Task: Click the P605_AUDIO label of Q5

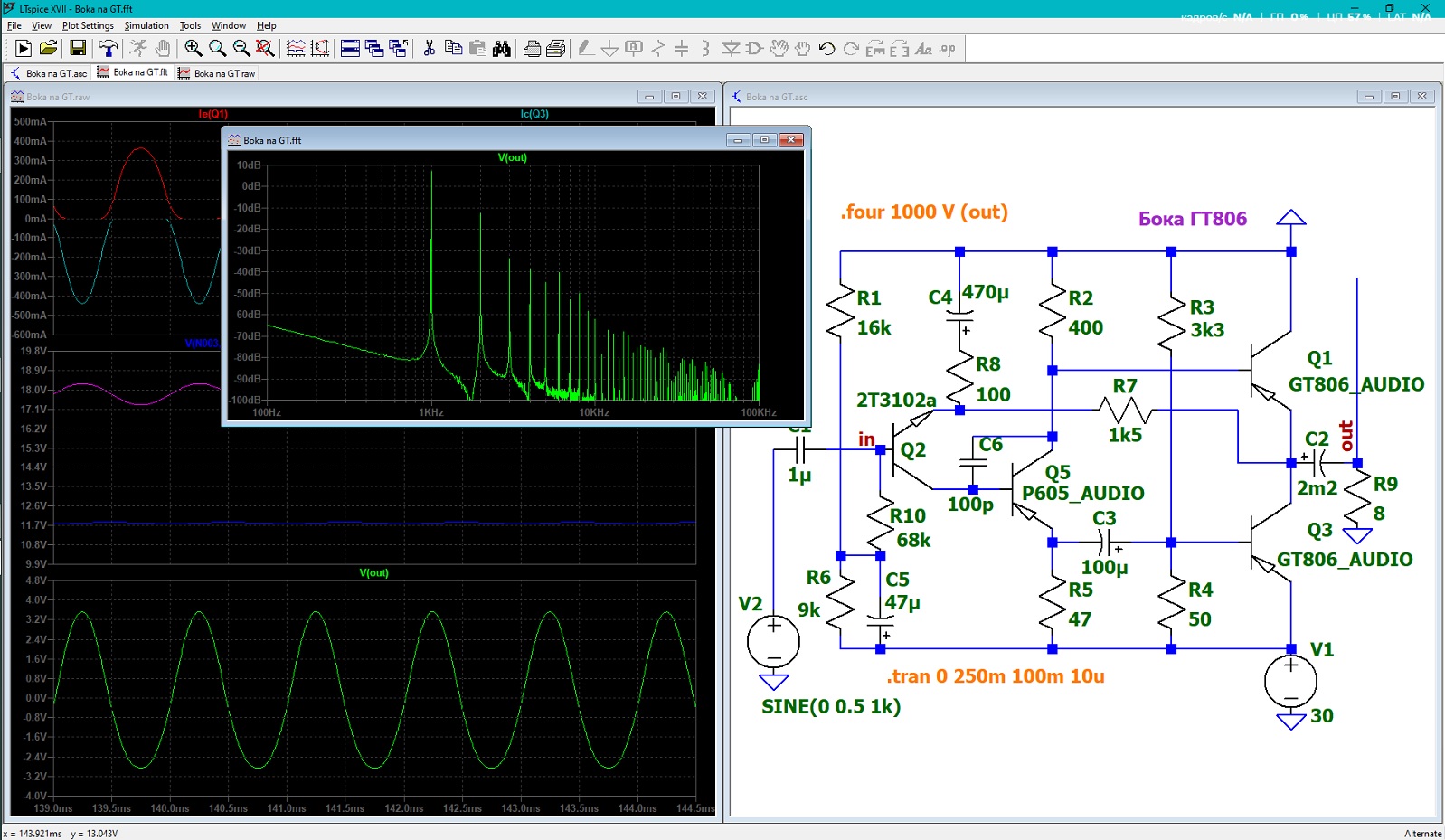Action: 1083,493
